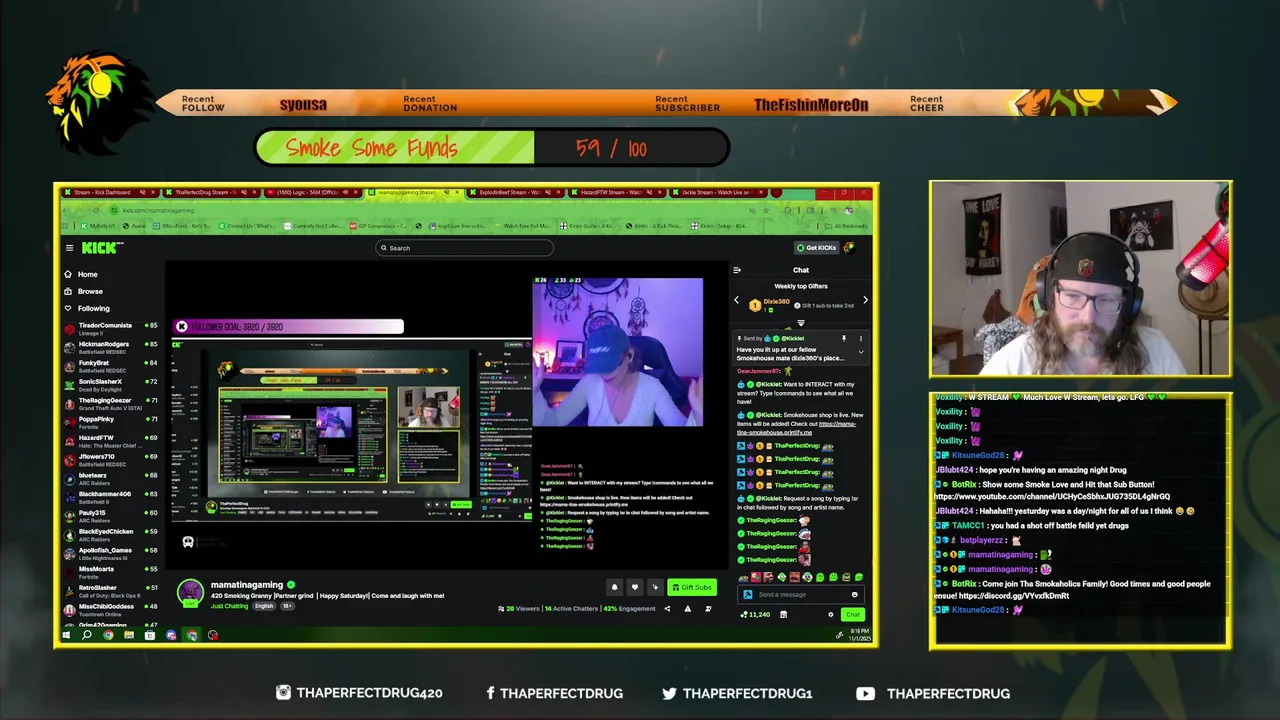Click the green KICK logo
1280x720 pixels.
(x=101, y=248)
